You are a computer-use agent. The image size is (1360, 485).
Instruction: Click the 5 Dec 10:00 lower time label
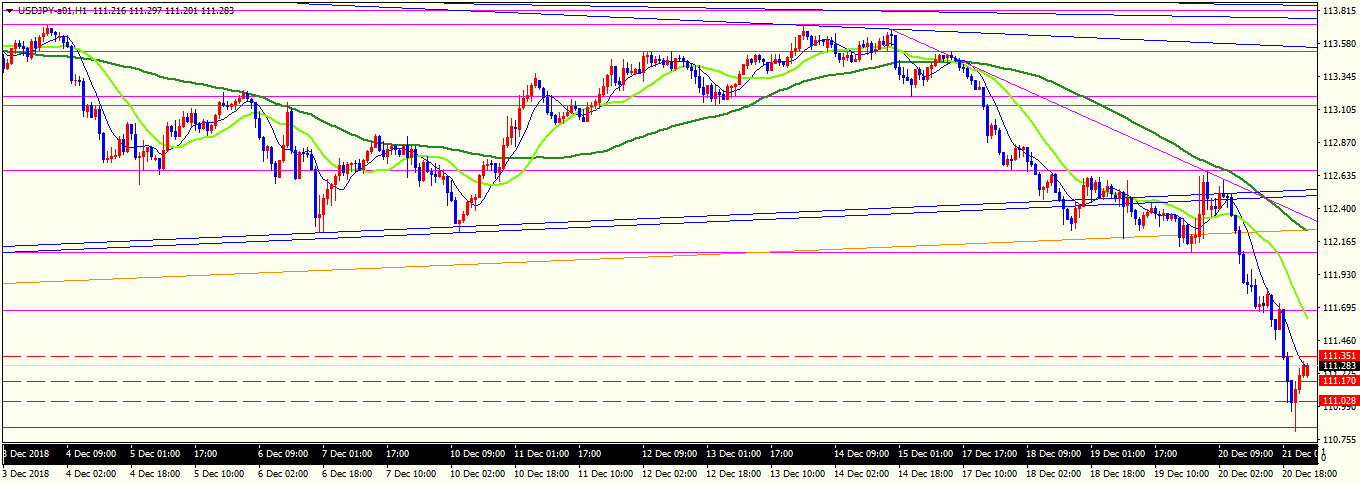click(x=221, y=472)
